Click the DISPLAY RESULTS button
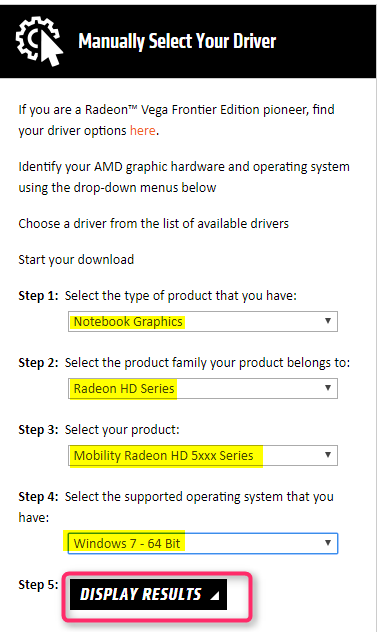 point(148,595)
